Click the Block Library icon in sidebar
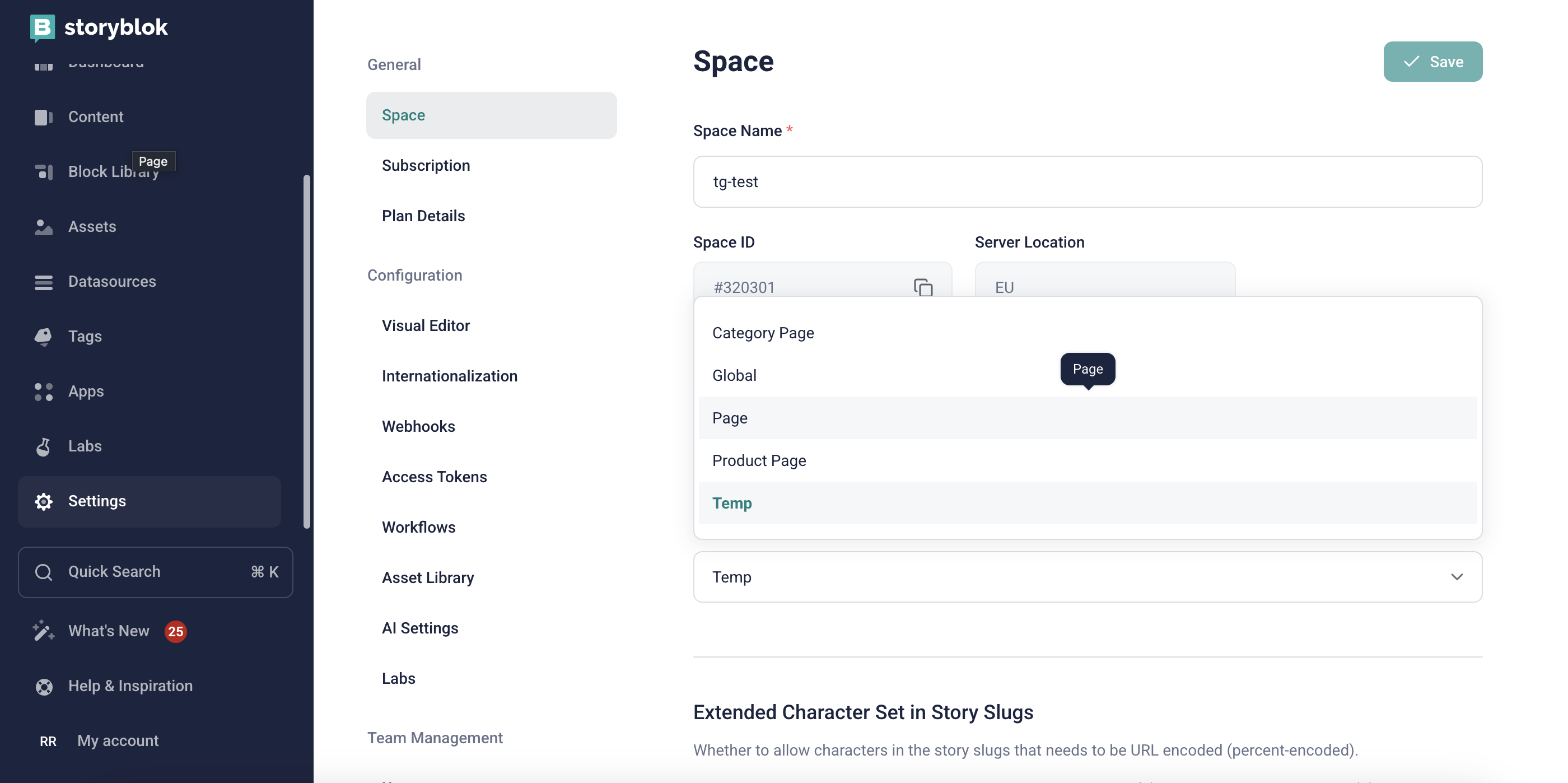The height and width of the screenshot is (783, 1568). coord(44,172)
